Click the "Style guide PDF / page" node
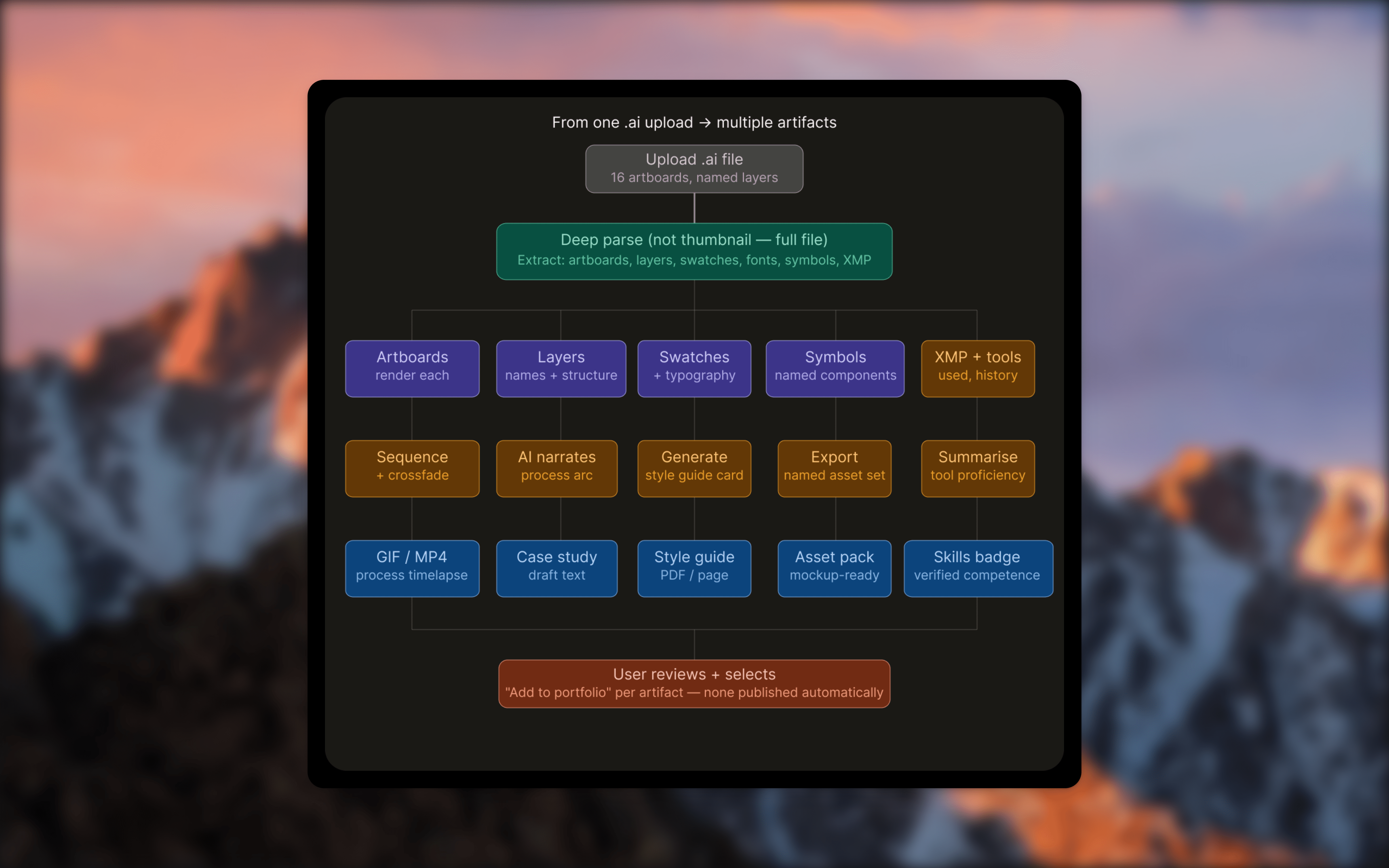This screenshot has height=868, width=1389. pyautogui.click(x=694, y=568)
